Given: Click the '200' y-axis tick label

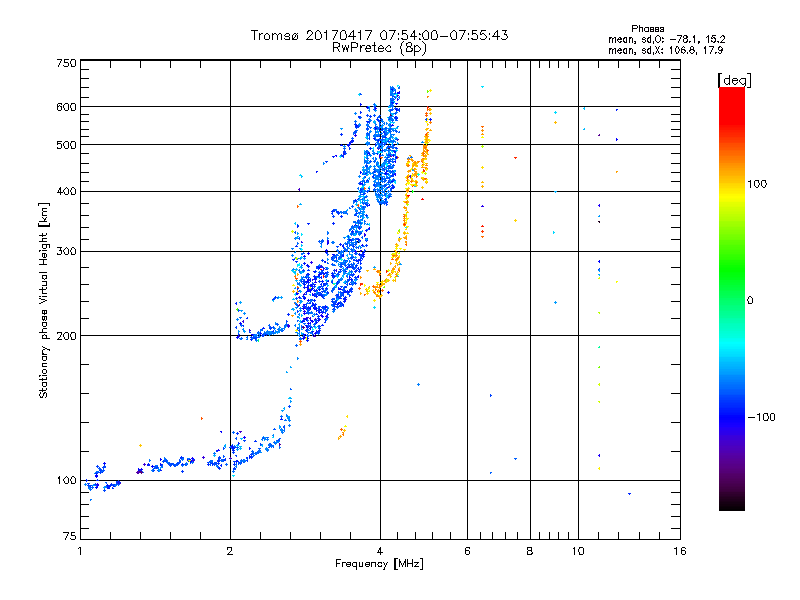Looking at the screenshot, I should point(67,336).
